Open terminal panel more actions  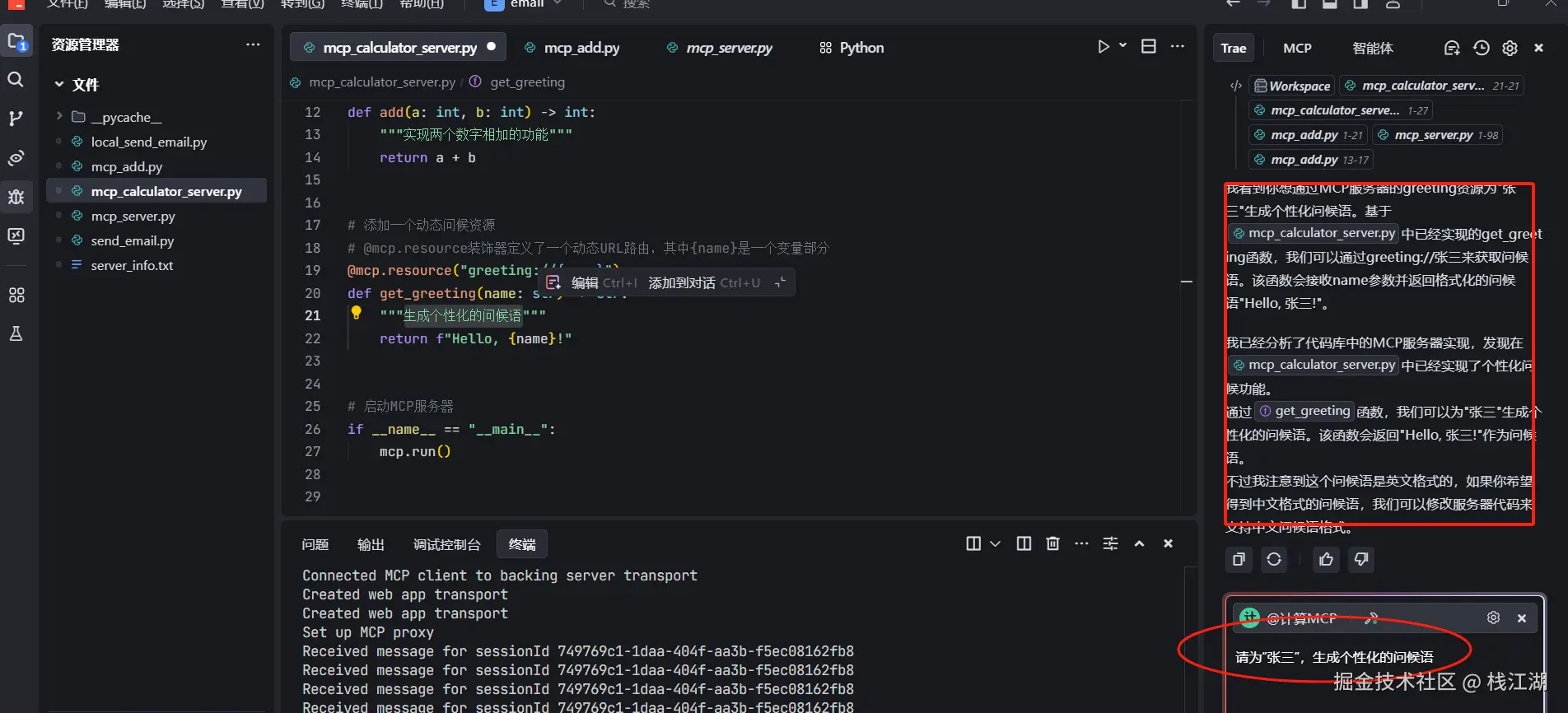point(1081,543)
